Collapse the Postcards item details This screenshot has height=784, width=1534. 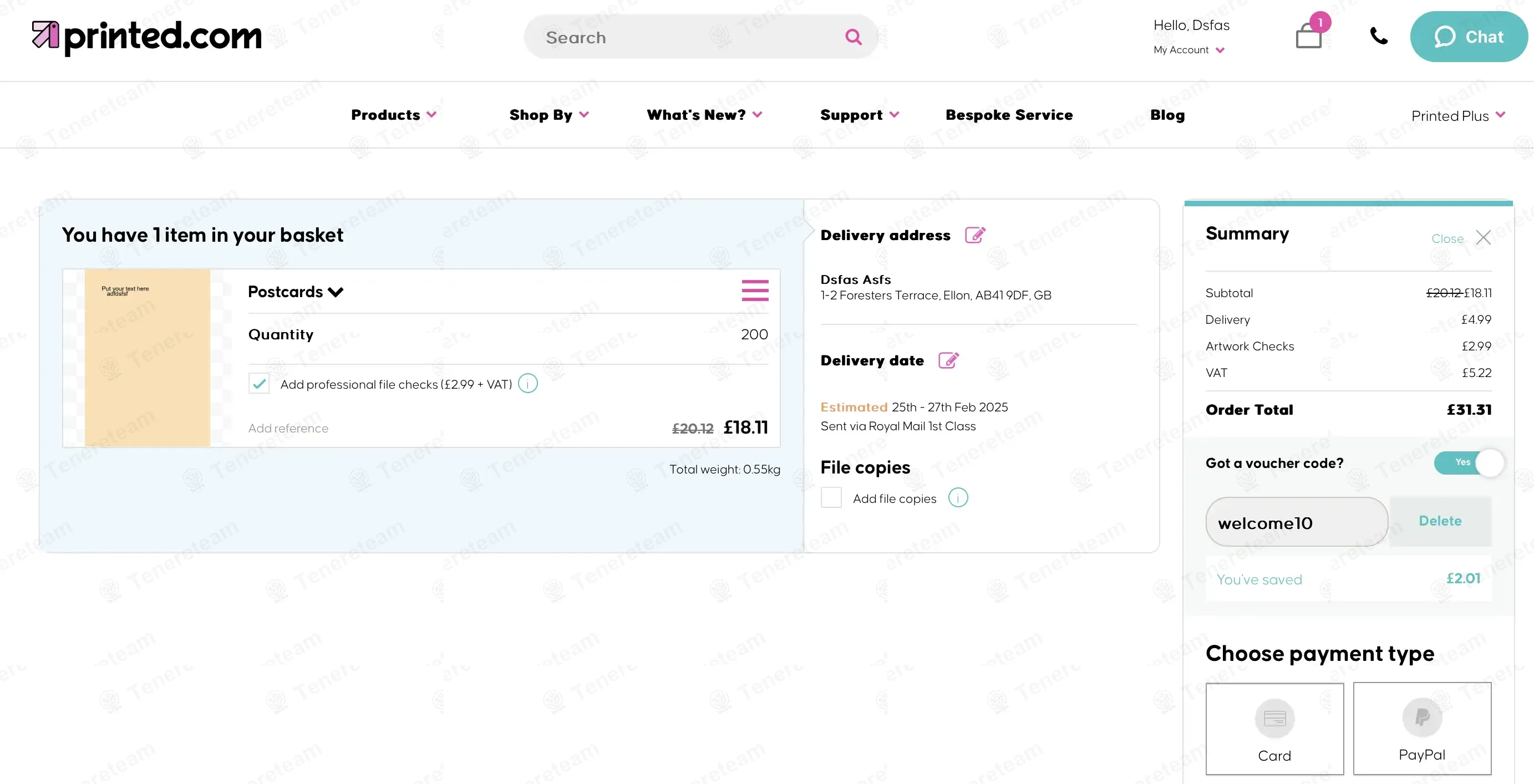click(x=336, y=292)
